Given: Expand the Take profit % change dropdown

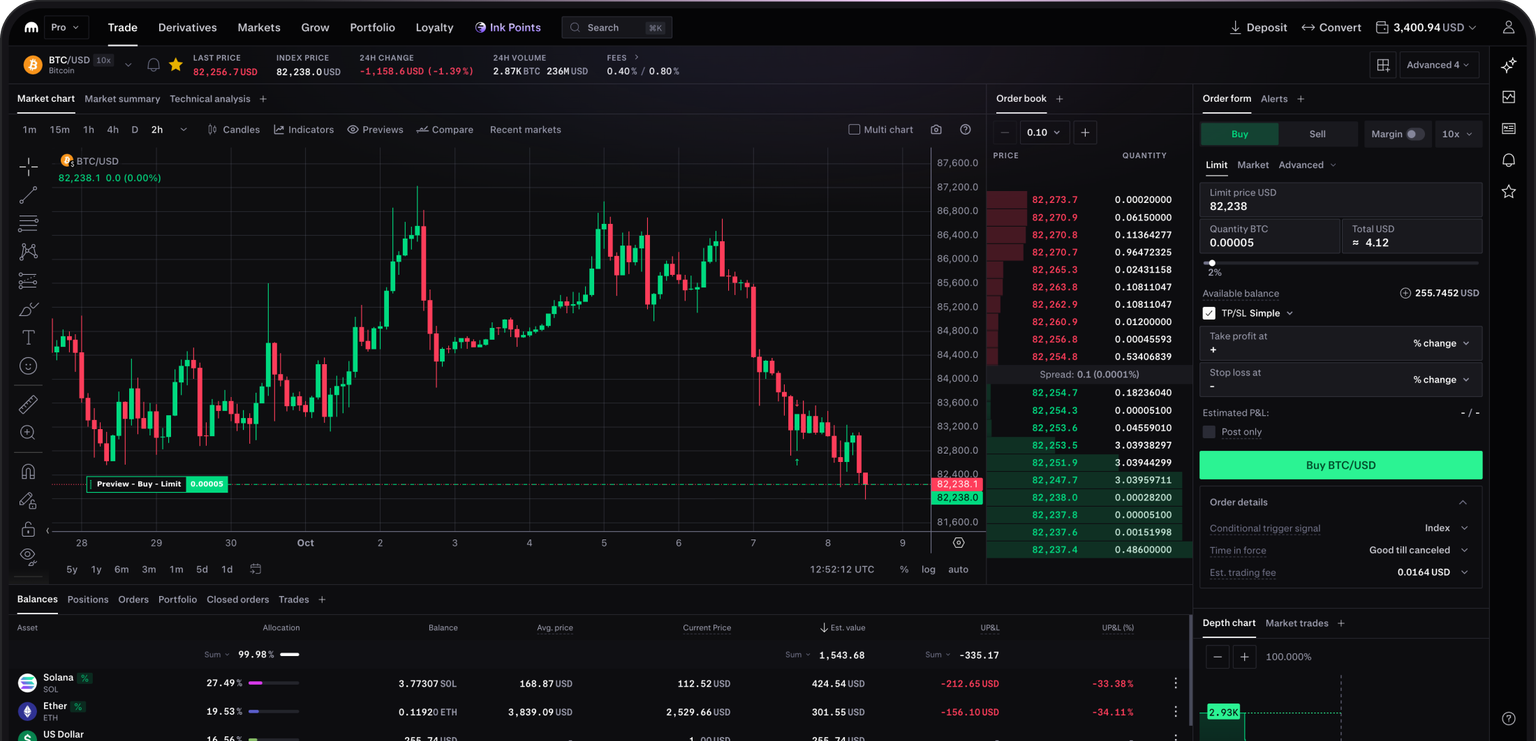Looking at the screenshot, I should [1441, 343].
